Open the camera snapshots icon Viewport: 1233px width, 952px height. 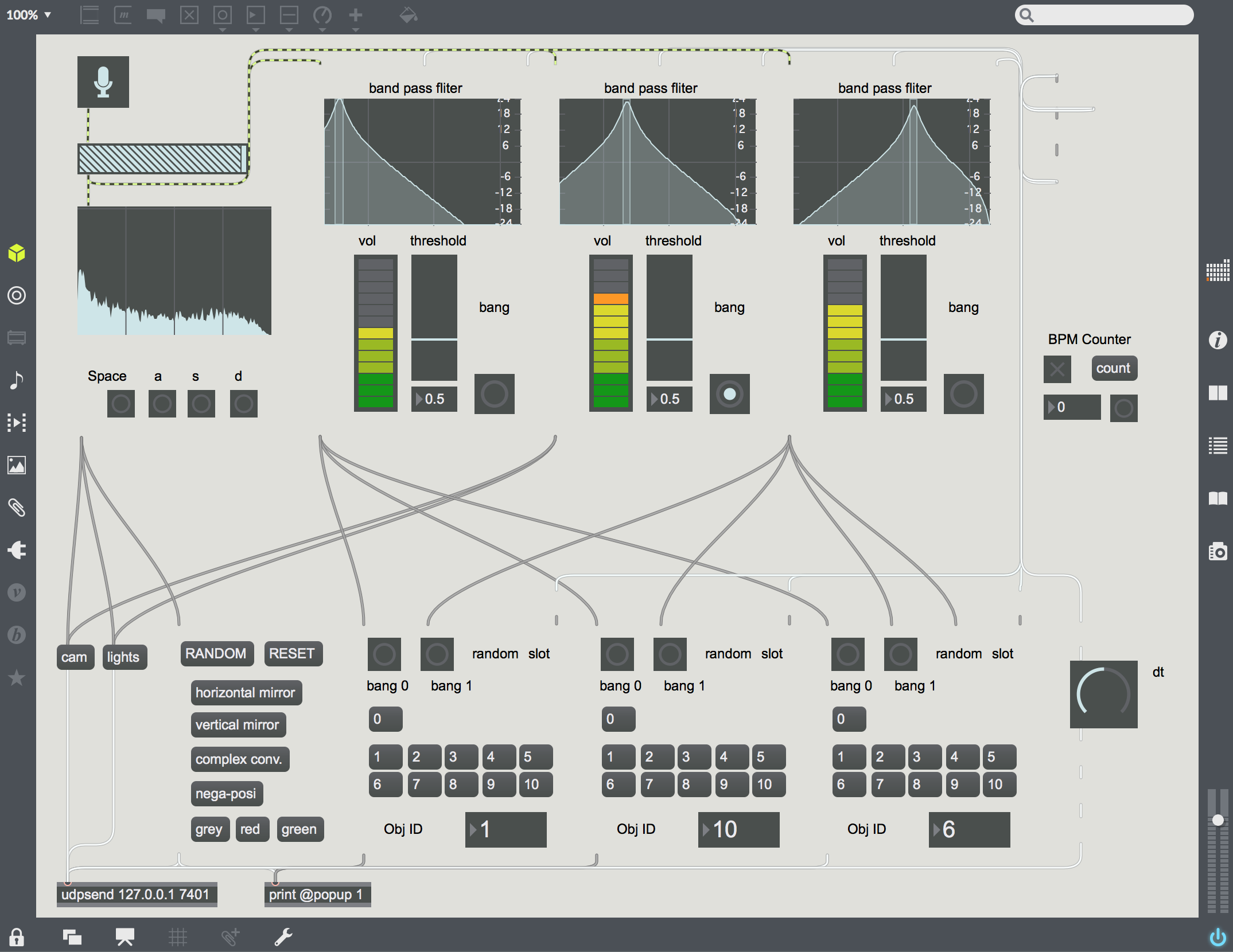(x=1218, y=551)
